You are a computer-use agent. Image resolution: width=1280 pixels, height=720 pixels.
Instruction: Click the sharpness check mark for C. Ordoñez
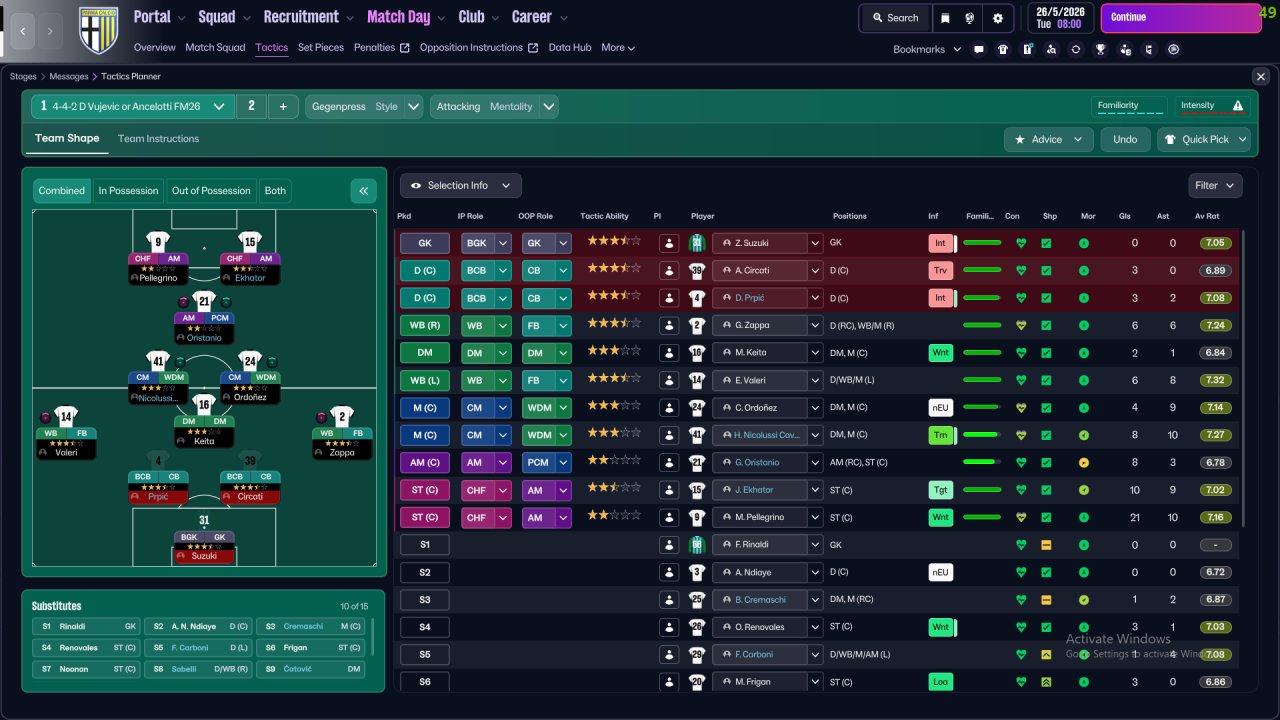(x=1046, y=407)
